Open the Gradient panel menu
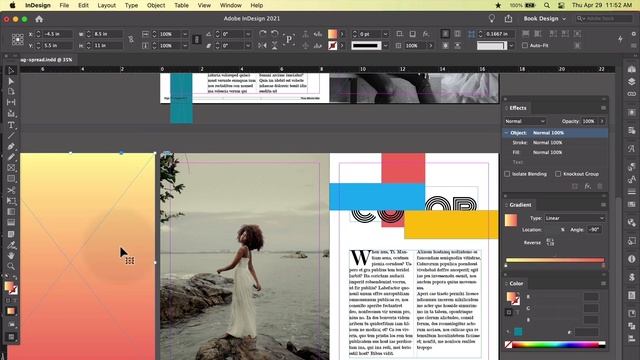640x360 pixels. pyautogui.click(x=603, y=204)
